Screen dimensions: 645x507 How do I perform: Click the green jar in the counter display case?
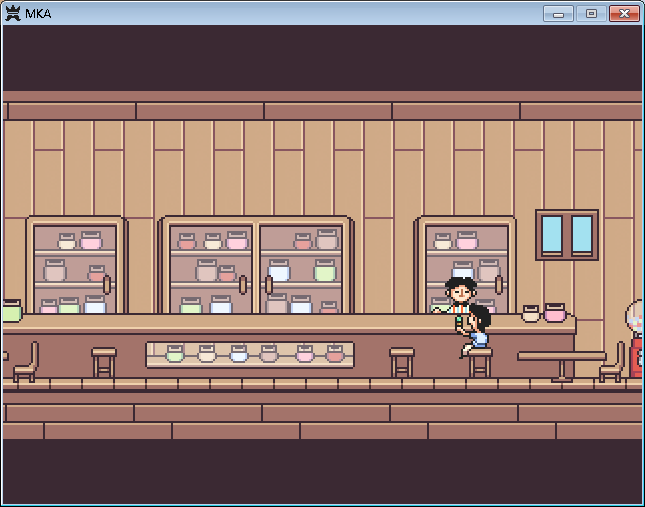coord(174,354)
